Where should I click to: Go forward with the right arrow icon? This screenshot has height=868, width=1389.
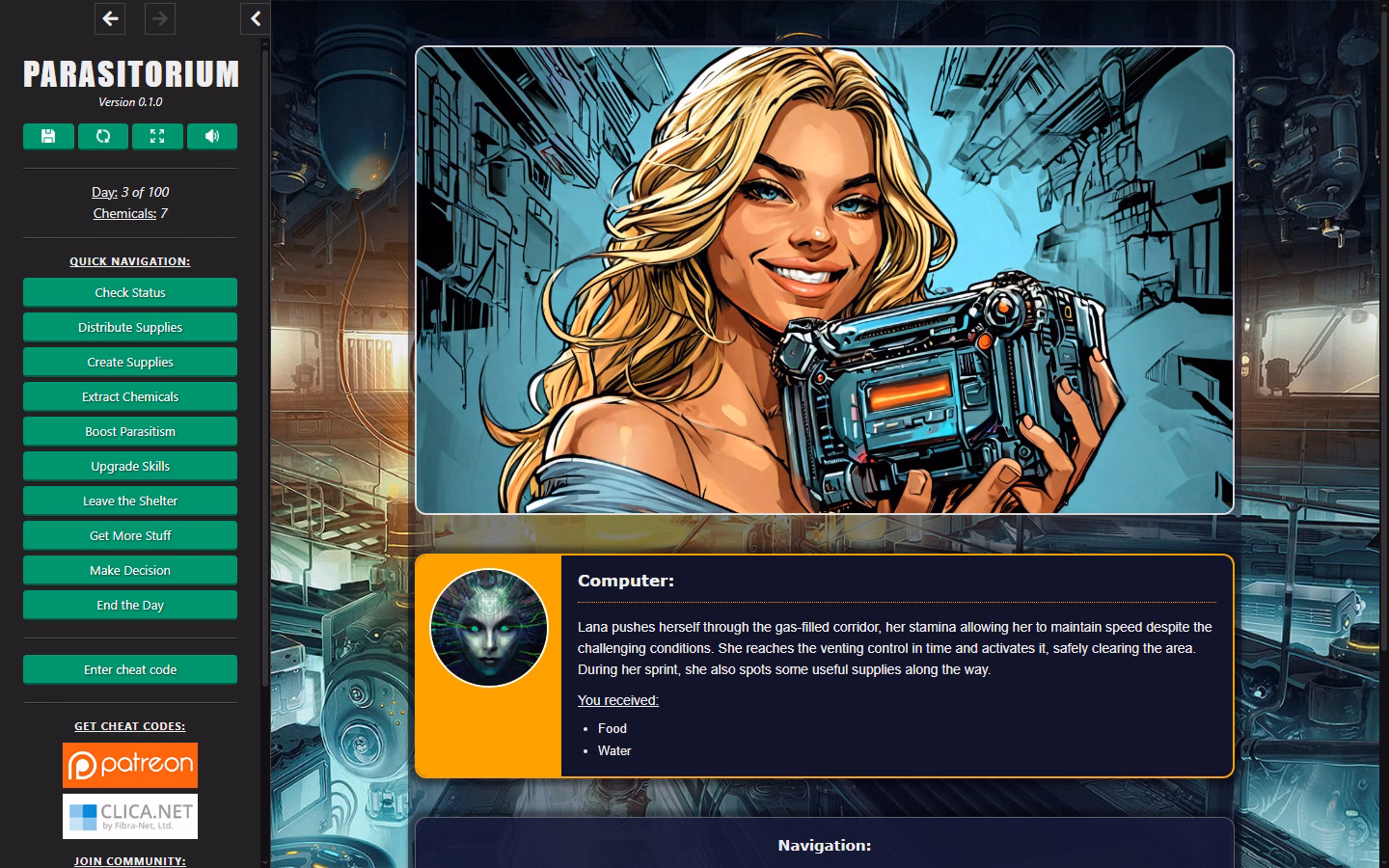point(160,18)
